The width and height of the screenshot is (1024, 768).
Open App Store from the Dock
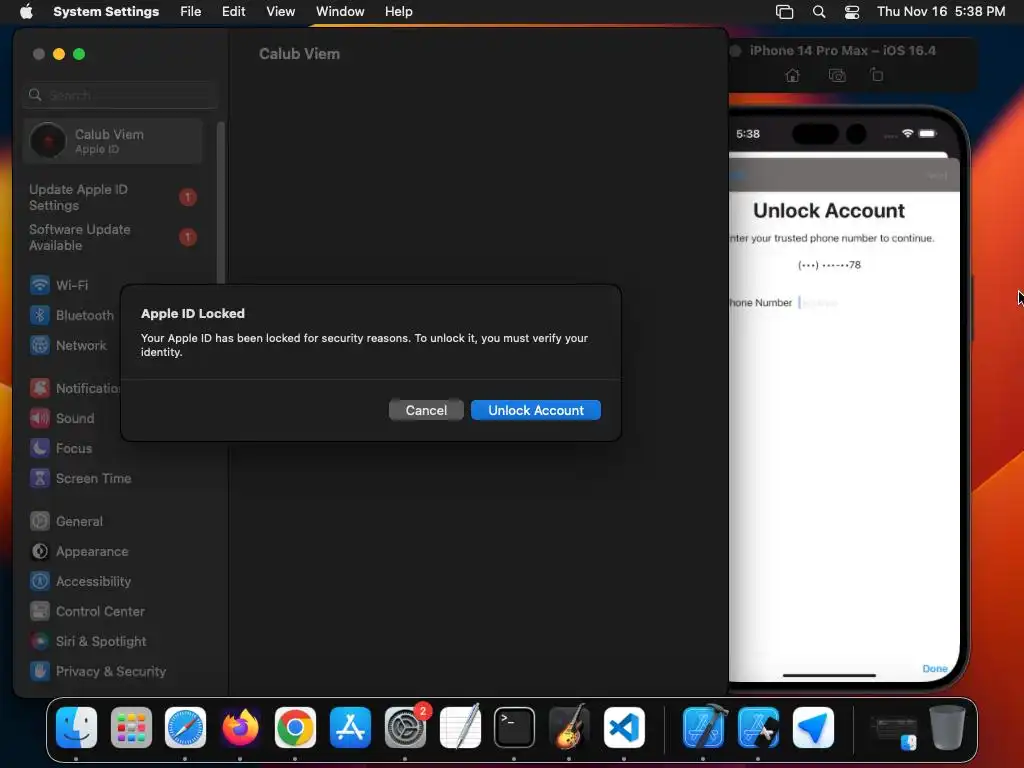351,728
